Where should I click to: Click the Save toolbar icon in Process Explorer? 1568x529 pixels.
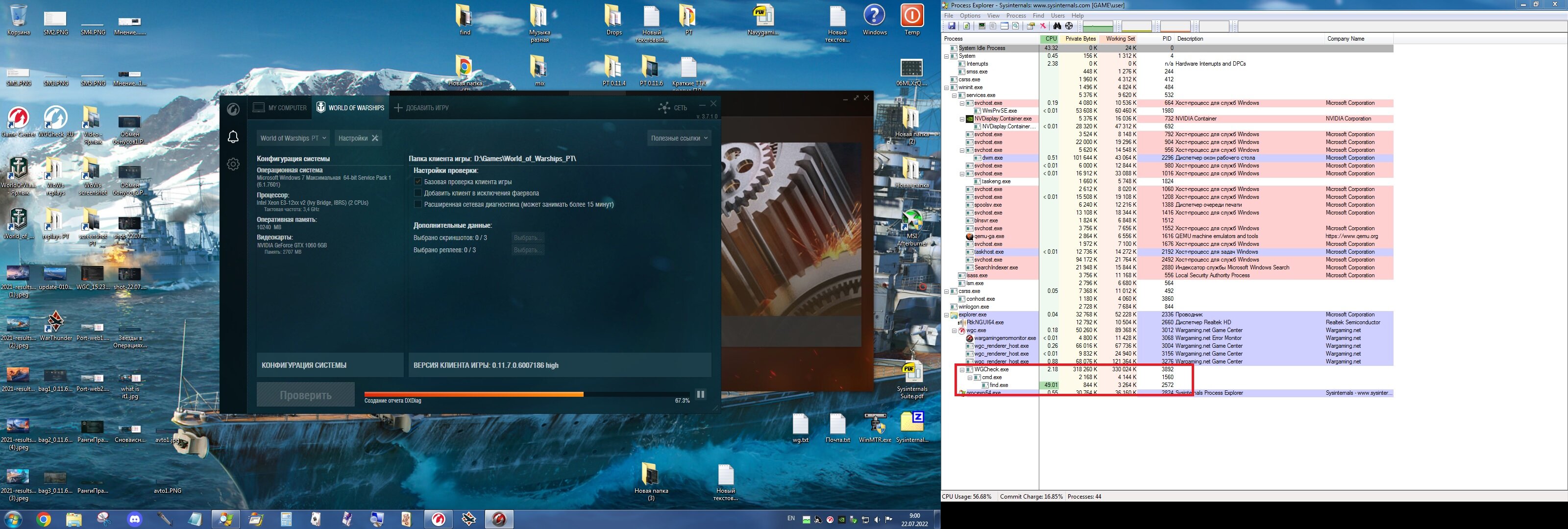coord(952,26)
